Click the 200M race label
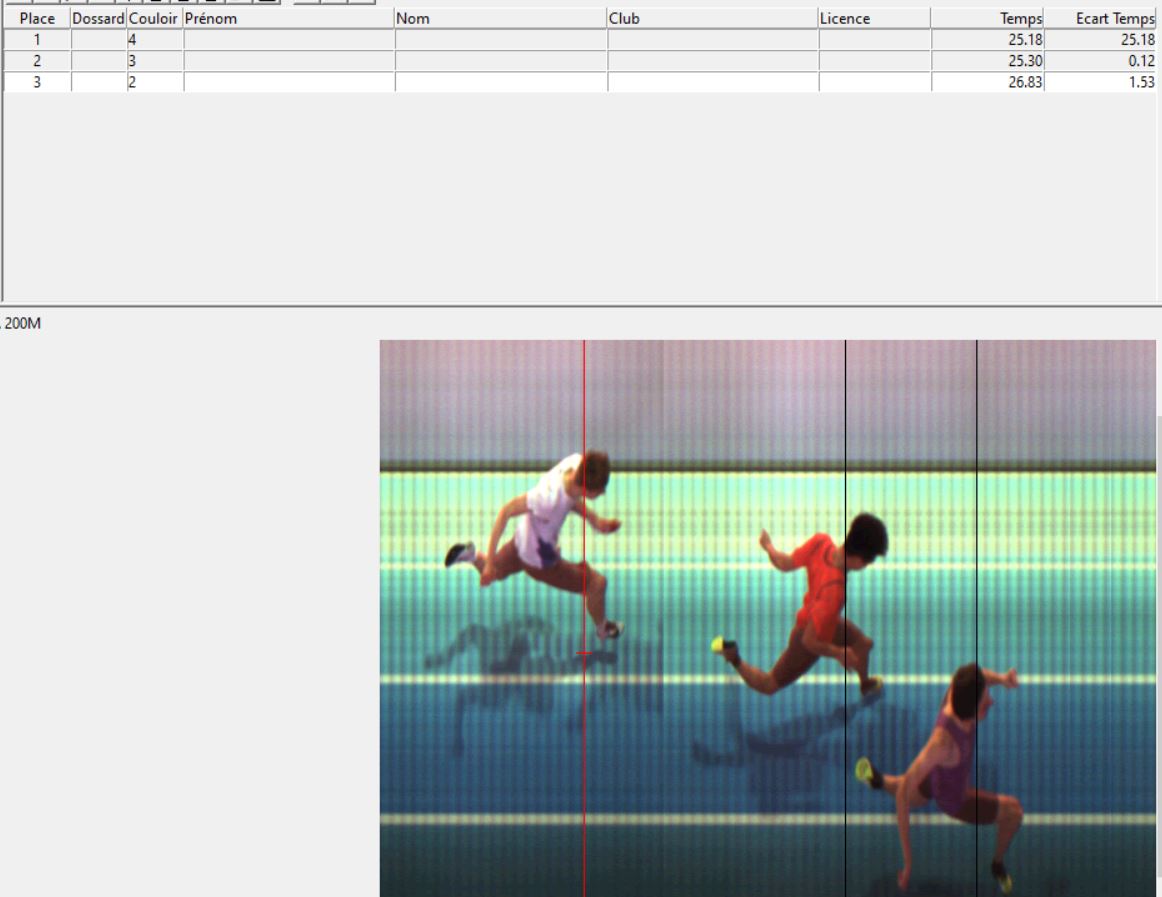1162x897 pixels. tap(22, 323)
